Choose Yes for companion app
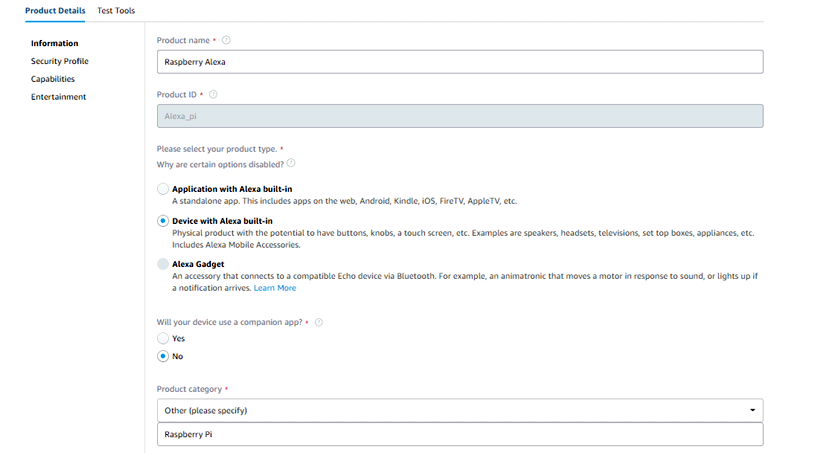This screenshot has width=821, height=453. [163, 339]
